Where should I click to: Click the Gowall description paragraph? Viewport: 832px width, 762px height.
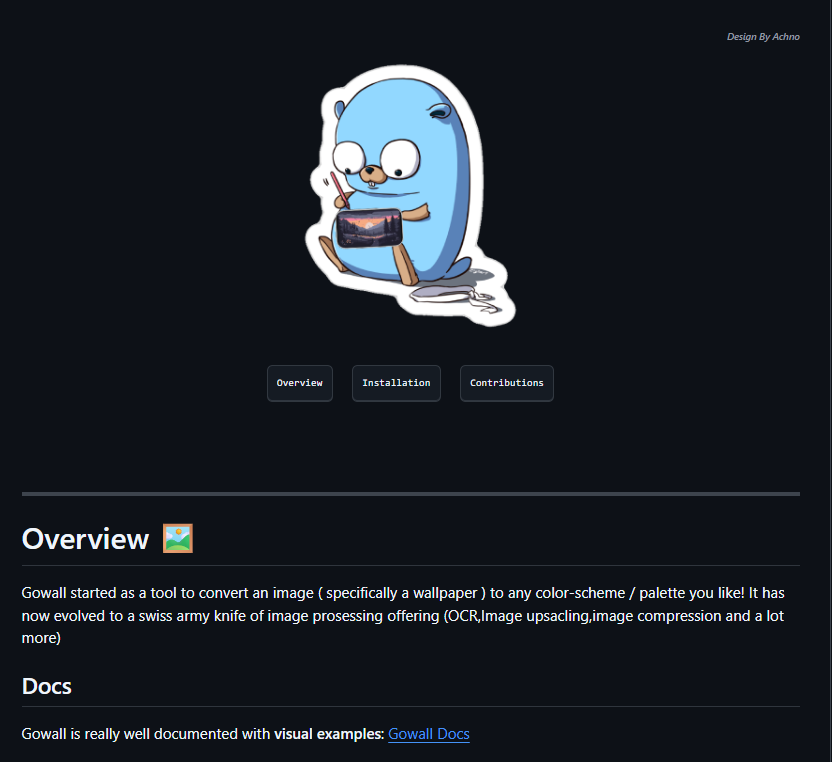pos(400,615)
